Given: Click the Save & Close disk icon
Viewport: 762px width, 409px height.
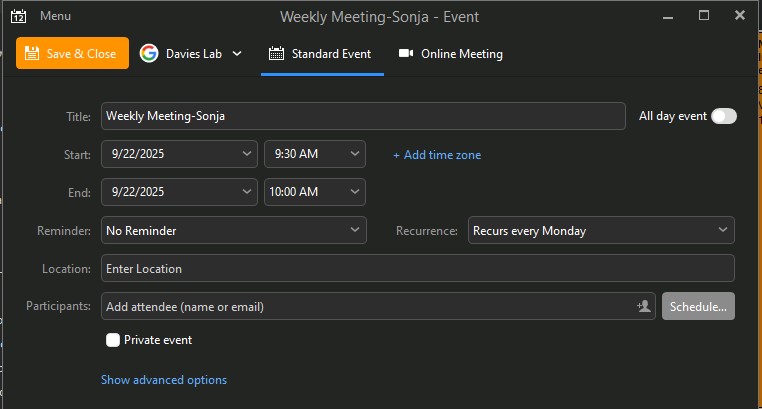Looking at the screenshot, I should 32,54.
